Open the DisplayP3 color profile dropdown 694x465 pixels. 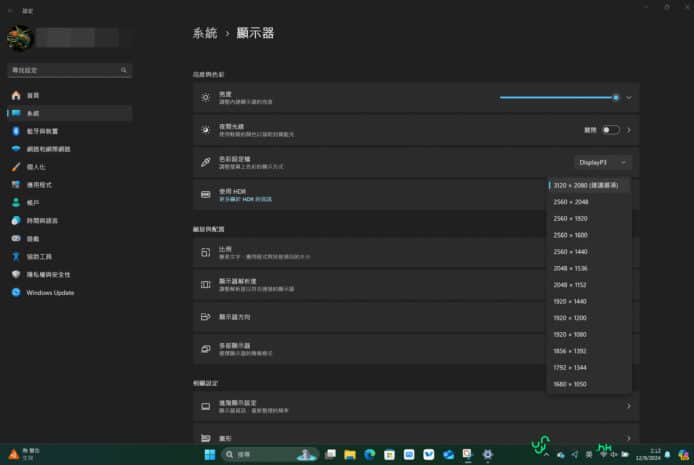(x=603, y=162)
